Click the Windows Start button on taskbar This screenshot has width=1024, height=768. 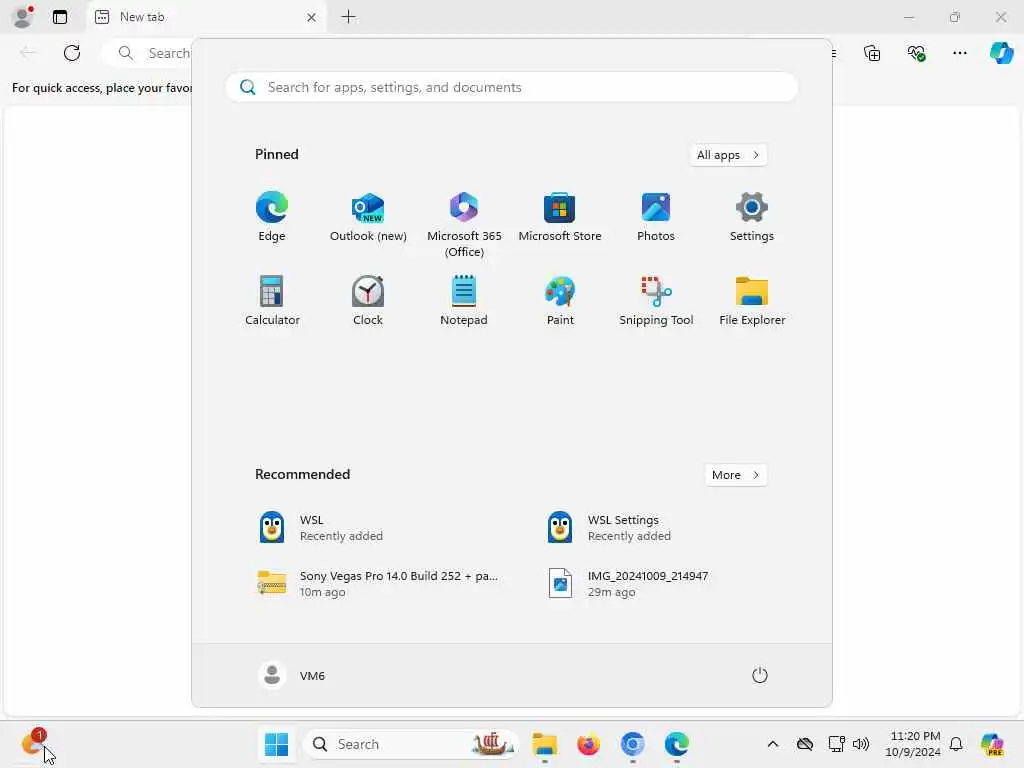coord(276,744)
